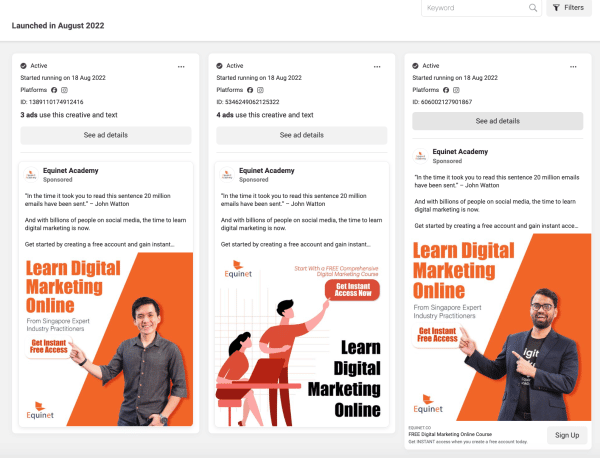Image resolution: width=600 pixels, height=458 pixels.
Task: Open three-dot menu for ad ID 5346249062125322
Action: tap(377, 67)
